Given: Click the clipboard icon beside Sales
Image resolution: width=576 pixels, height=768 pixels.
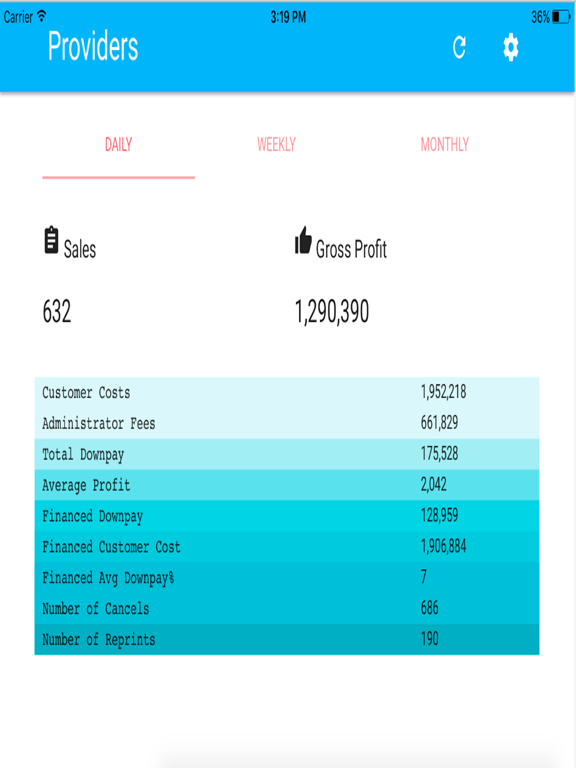Looking at the screenshot, I should coord(51,240).
